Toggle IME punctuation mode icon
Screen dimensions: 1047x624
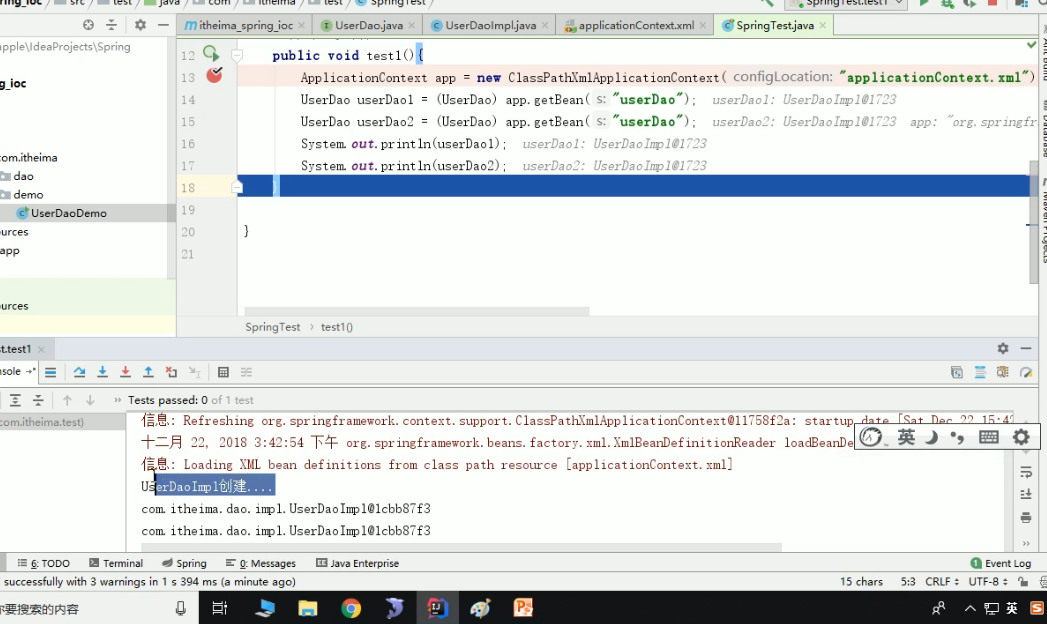click(x=958, y=438)
